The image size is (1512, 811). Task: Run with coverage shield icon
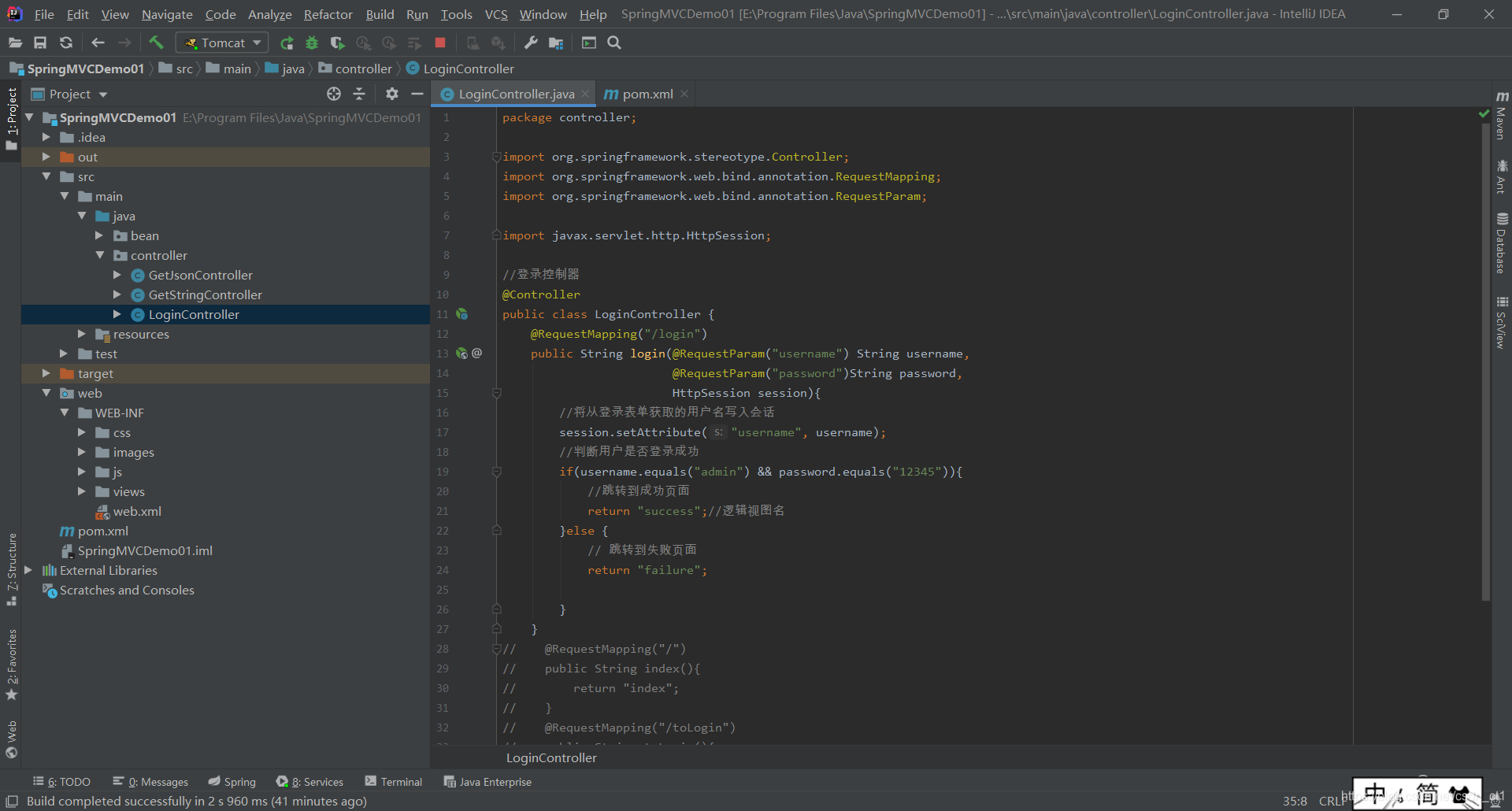point(337,43)
